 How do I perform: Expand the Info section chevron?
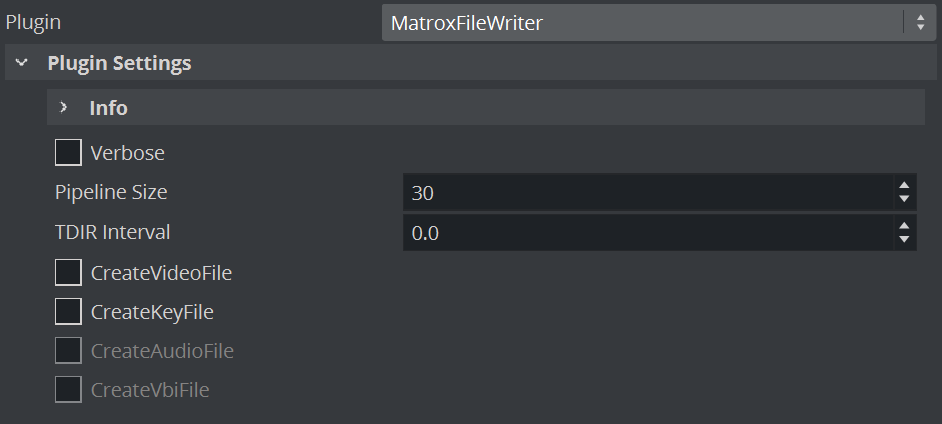(63, 108)
